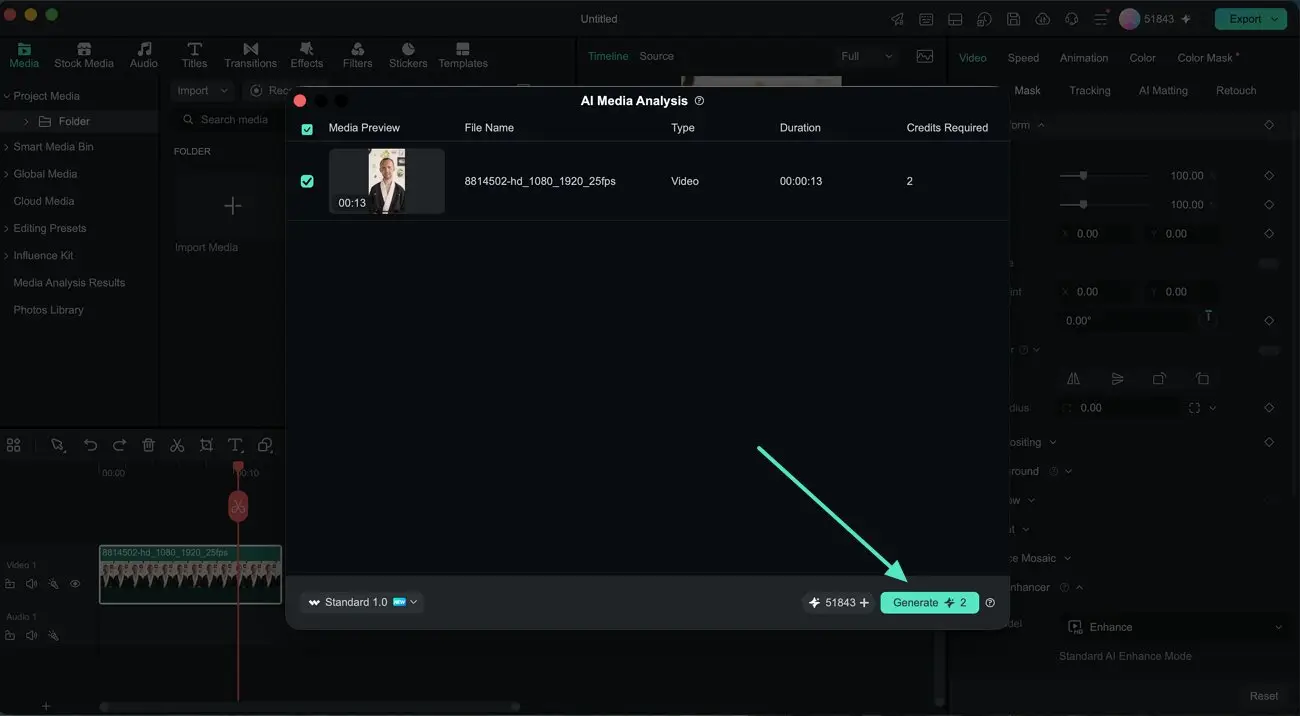
Task: Click the help icon next to Generate
Action: [x=990, y=603]
